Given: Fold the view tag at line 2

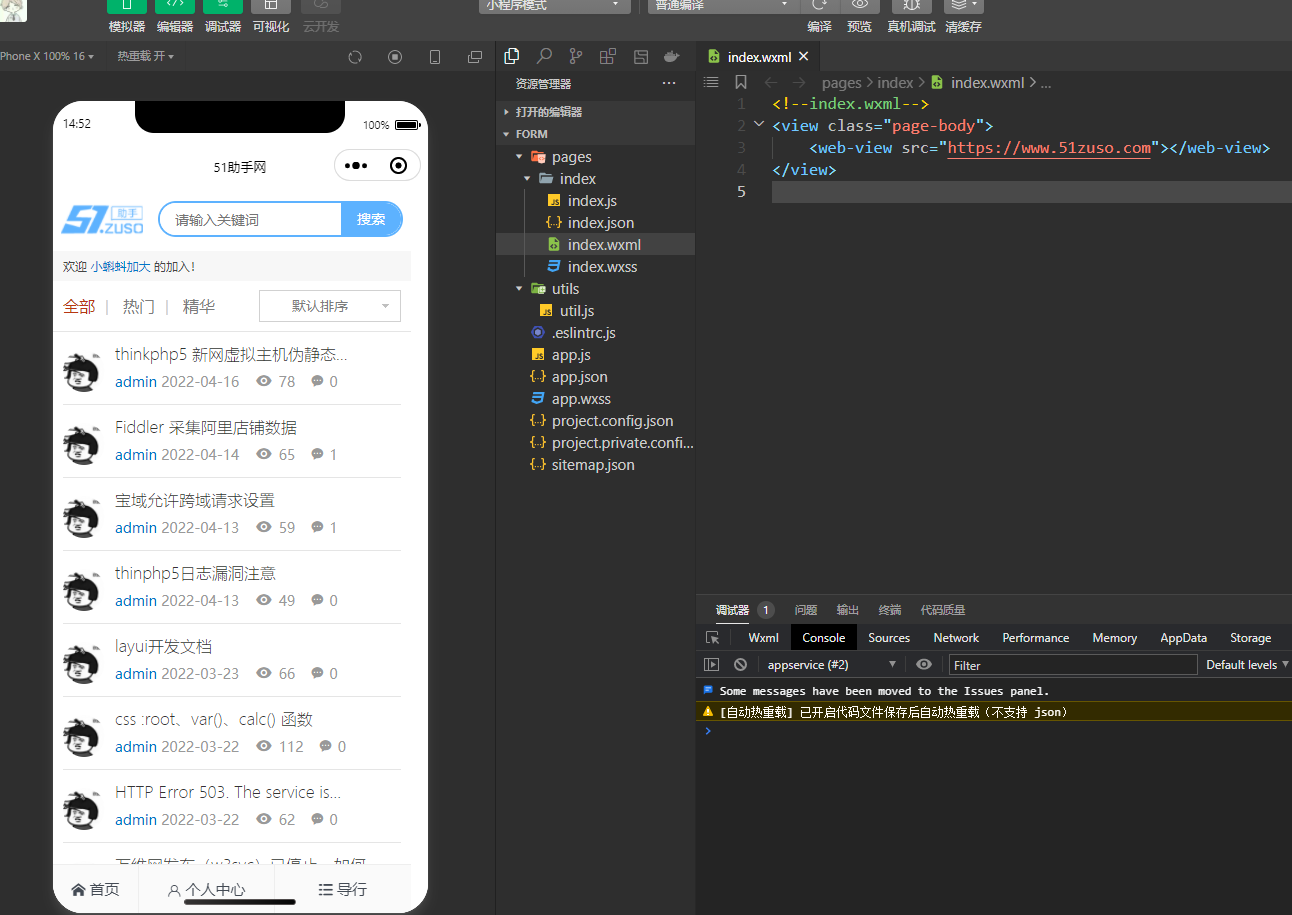Looking at the screenshot, I should [x=759, y=125].
